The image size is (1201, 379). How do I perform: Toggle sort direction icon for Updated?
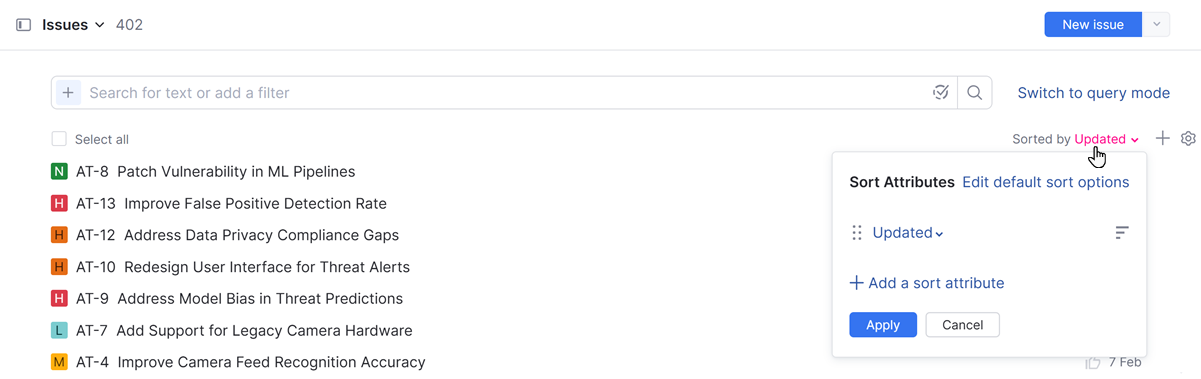tap(1122, 233)
